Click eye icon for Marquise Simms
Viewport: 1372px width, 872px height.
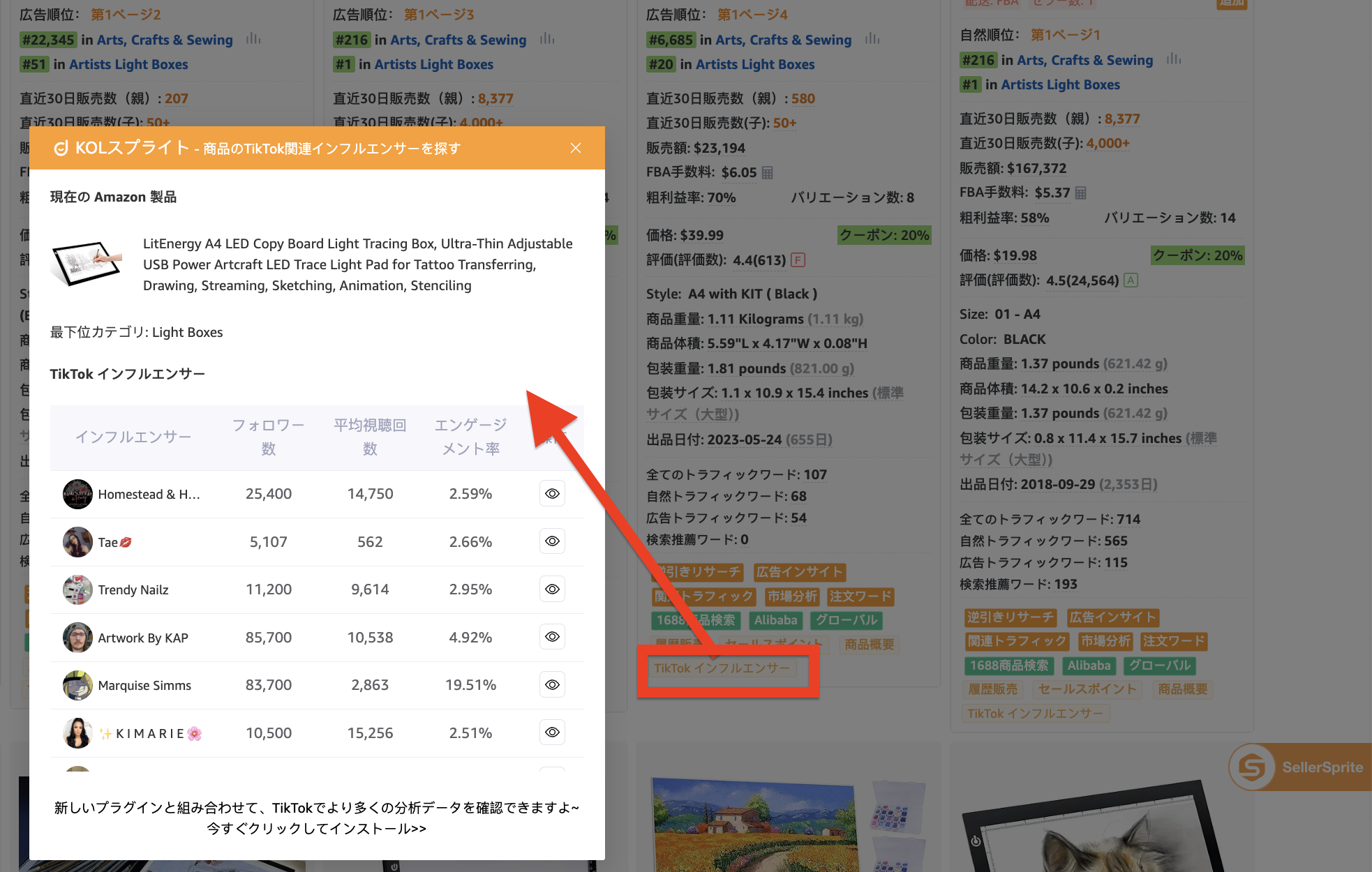click(552, 685)
